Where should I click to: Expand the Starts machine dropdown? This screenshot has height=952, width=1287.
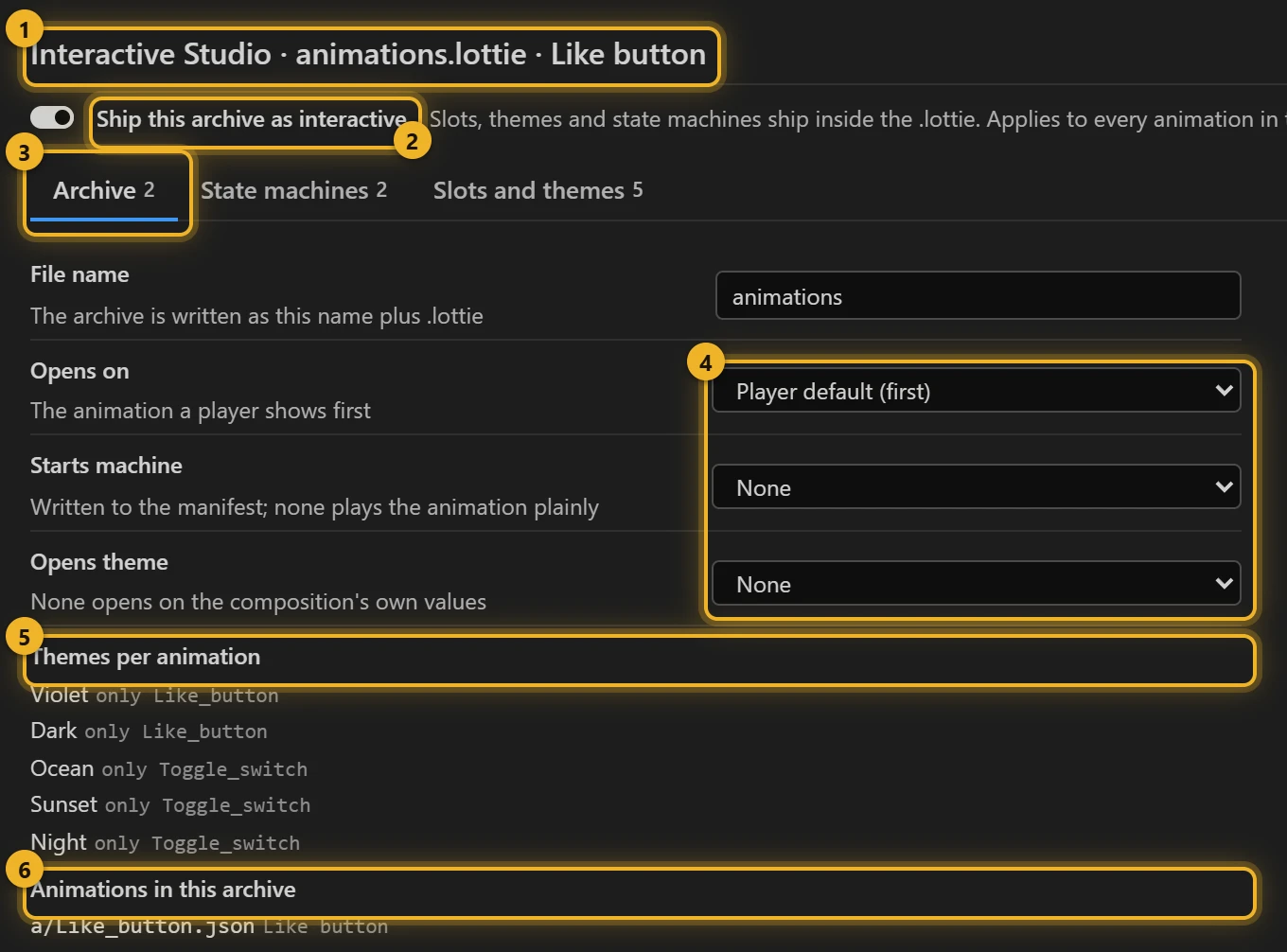point(978,487)
